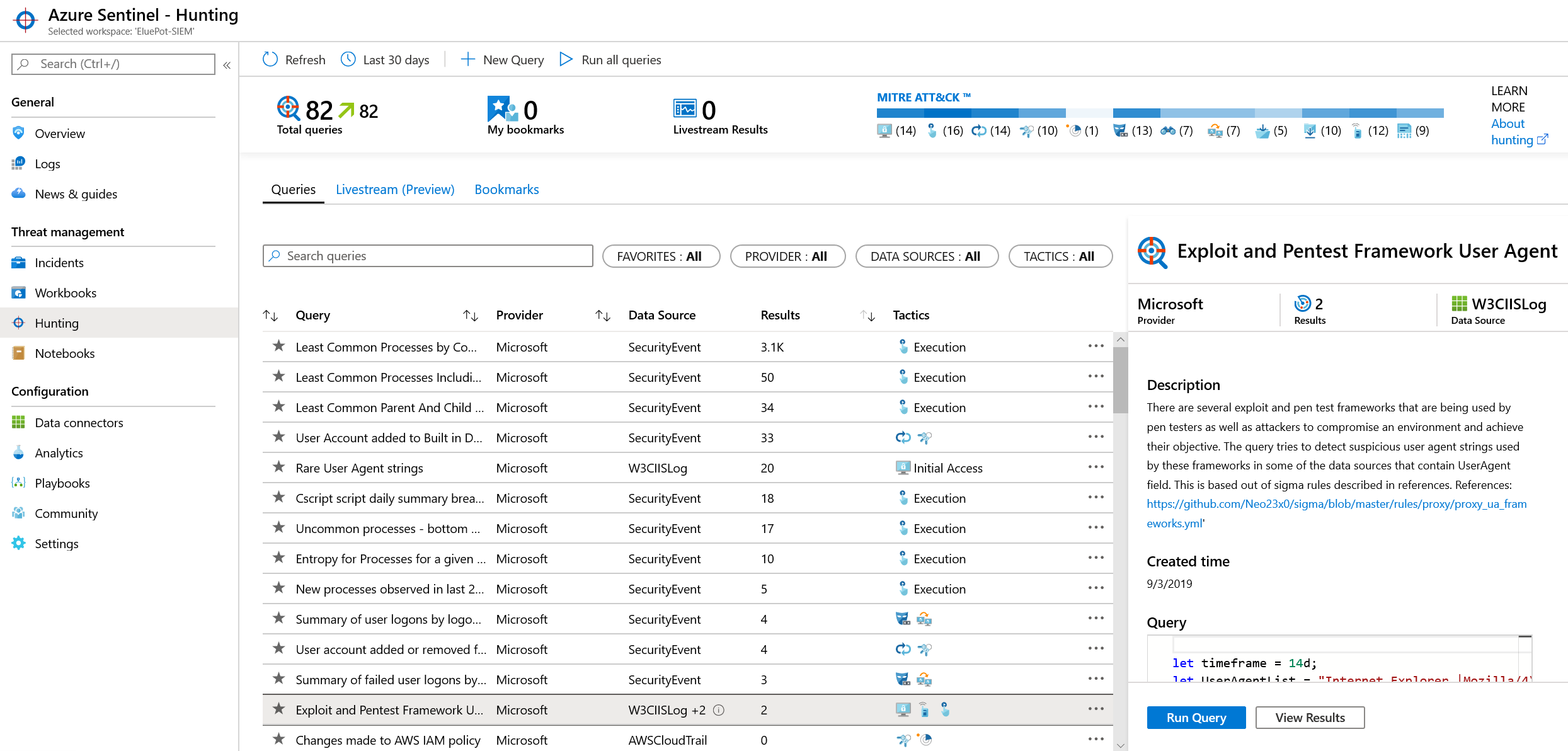Filter by MITRE Persistence tactic (14)
This screenshot has width=1568, height=751.
coord(991,130)
